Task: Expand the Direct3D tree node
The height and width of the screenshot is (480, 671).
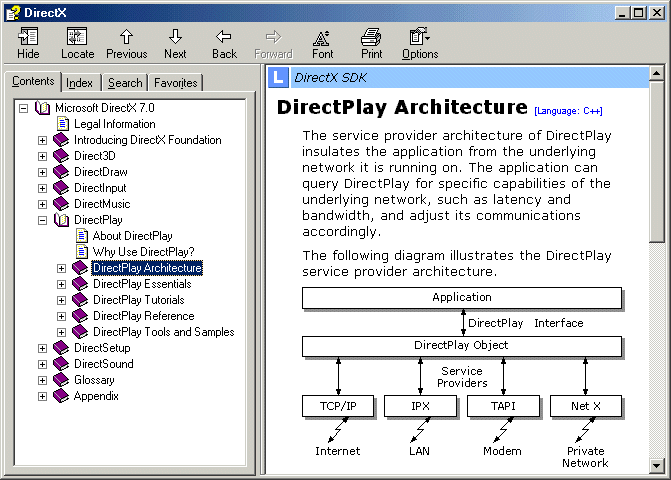Action: point(42,156)
